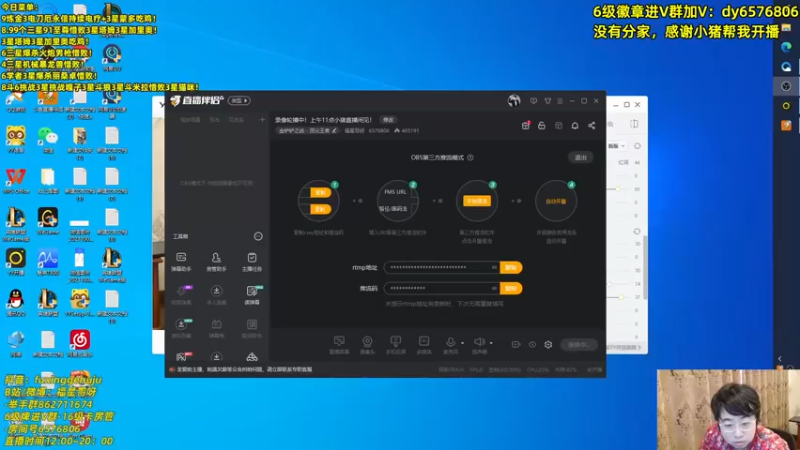Viewport: 800px width, 450px height.
Task: Click the connecting status button at bottom right
Action: 579,345
